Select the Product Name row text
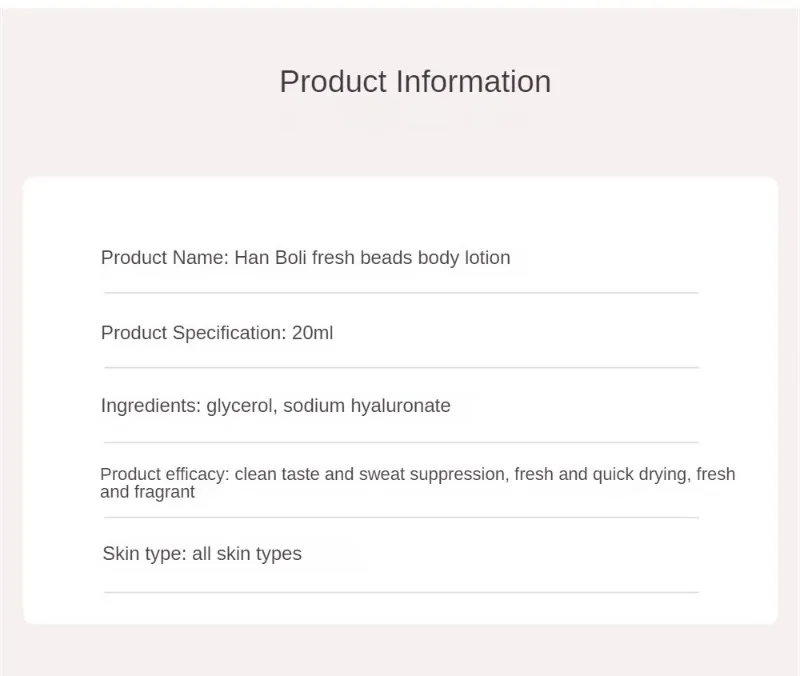The width and height of the screenshot is (800, 676). coord(305,258)
